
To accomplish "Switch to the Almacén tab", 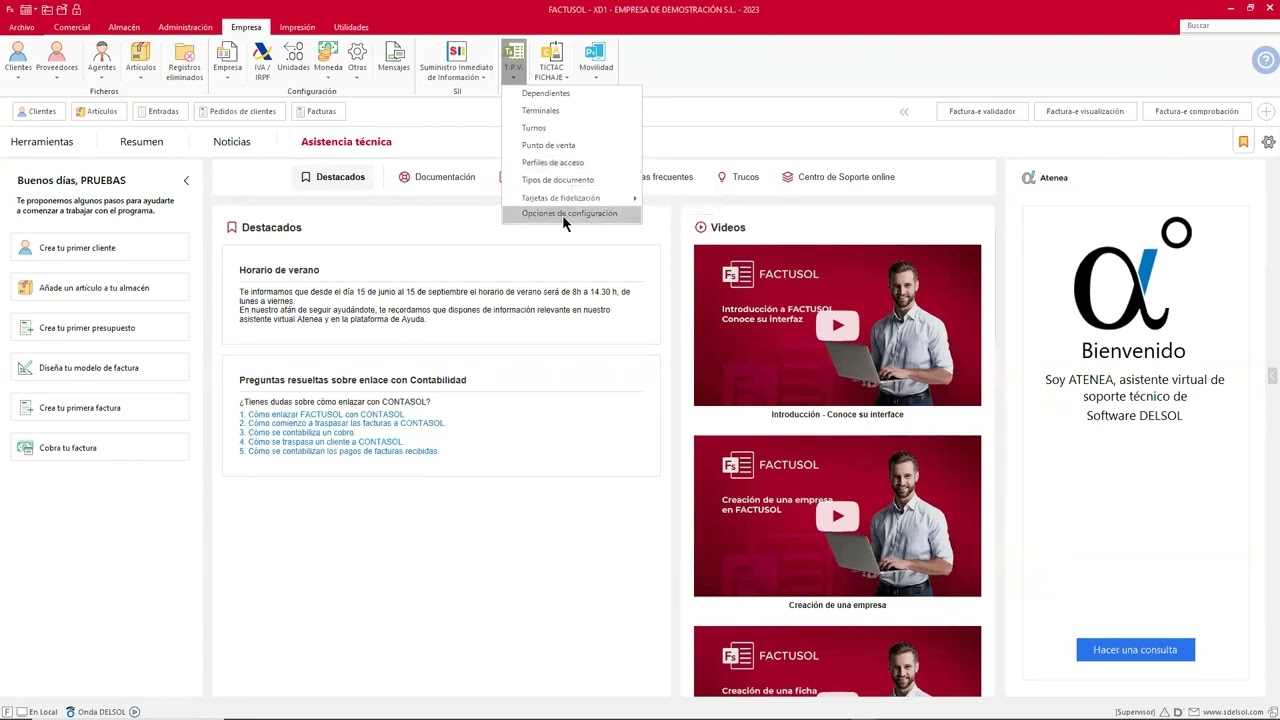I will (124, 27).
